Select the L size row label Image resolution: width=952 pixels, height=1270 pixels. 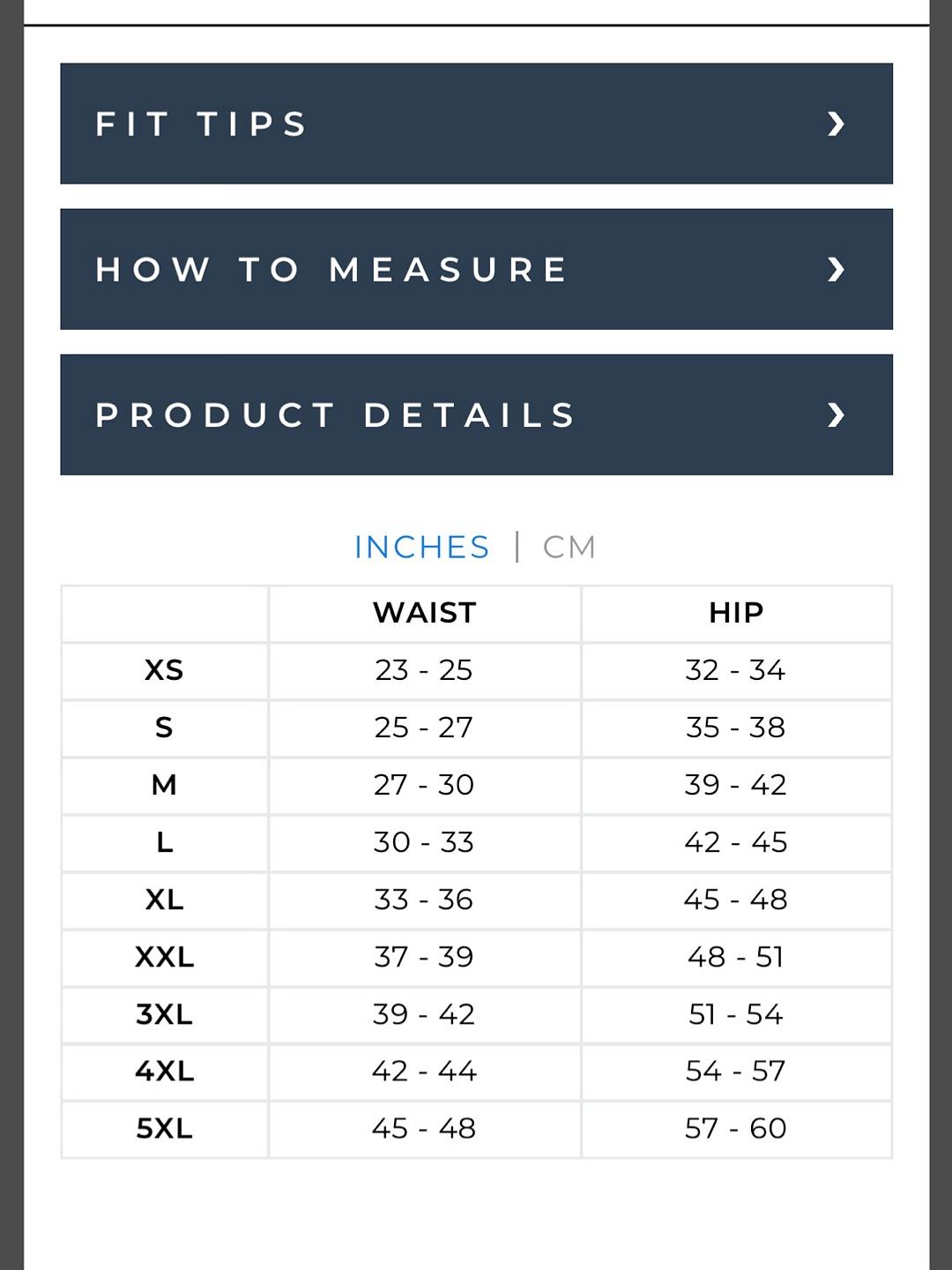(164, 842)
